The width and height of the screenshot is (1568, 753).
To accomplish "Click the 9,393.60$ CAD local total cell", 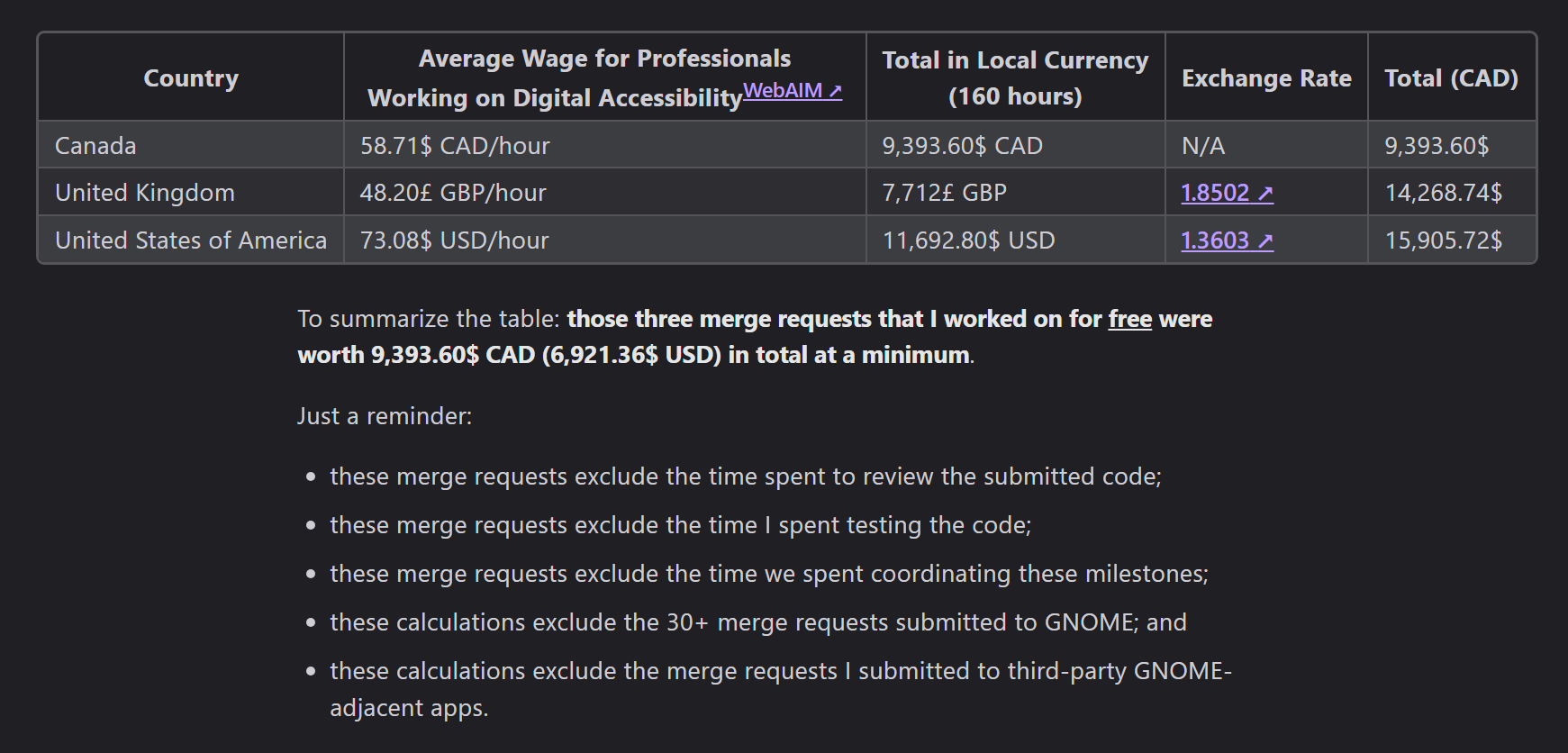I will coord(1015,145).
